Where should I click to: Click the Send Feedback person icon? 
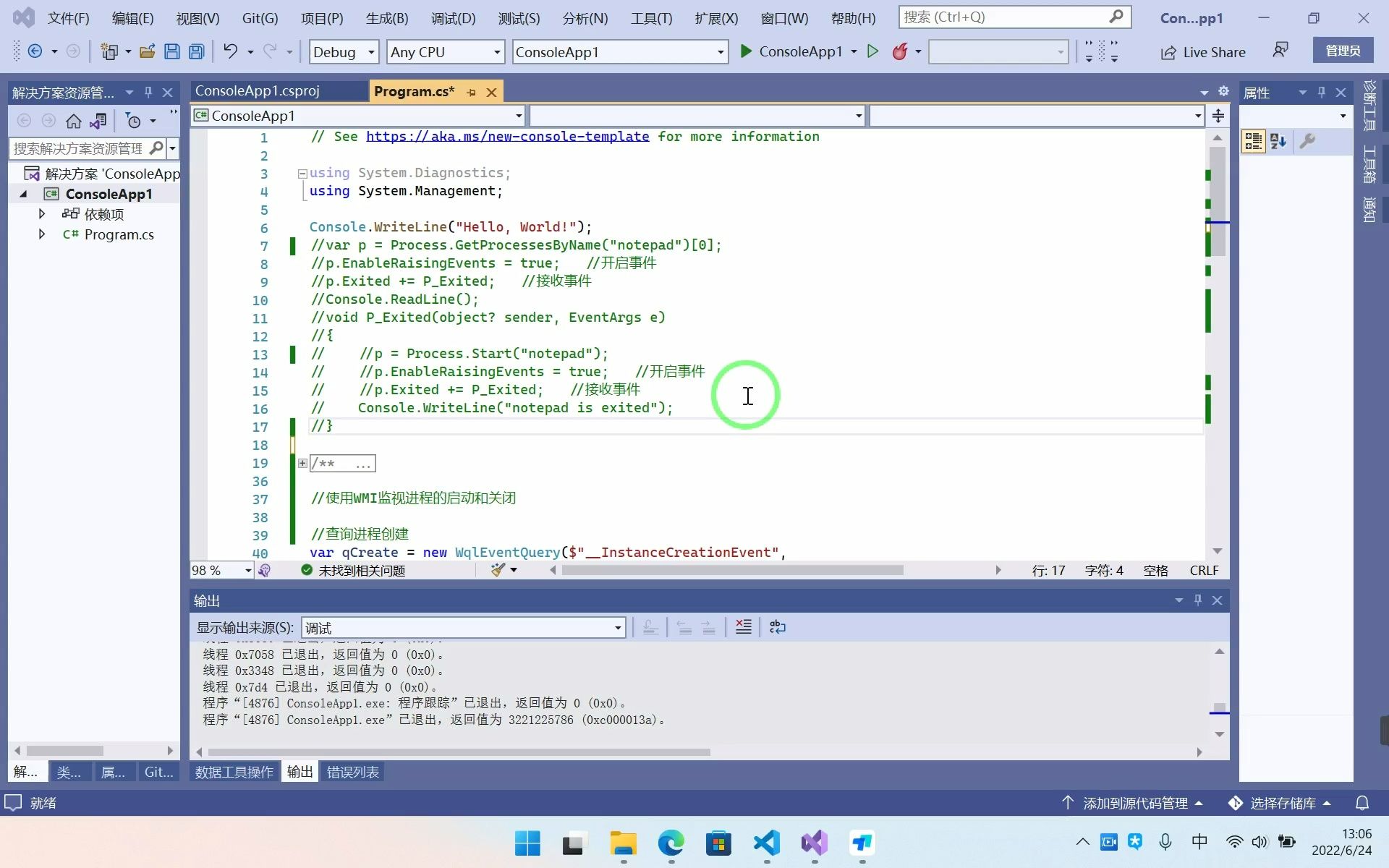point(1280,51)
